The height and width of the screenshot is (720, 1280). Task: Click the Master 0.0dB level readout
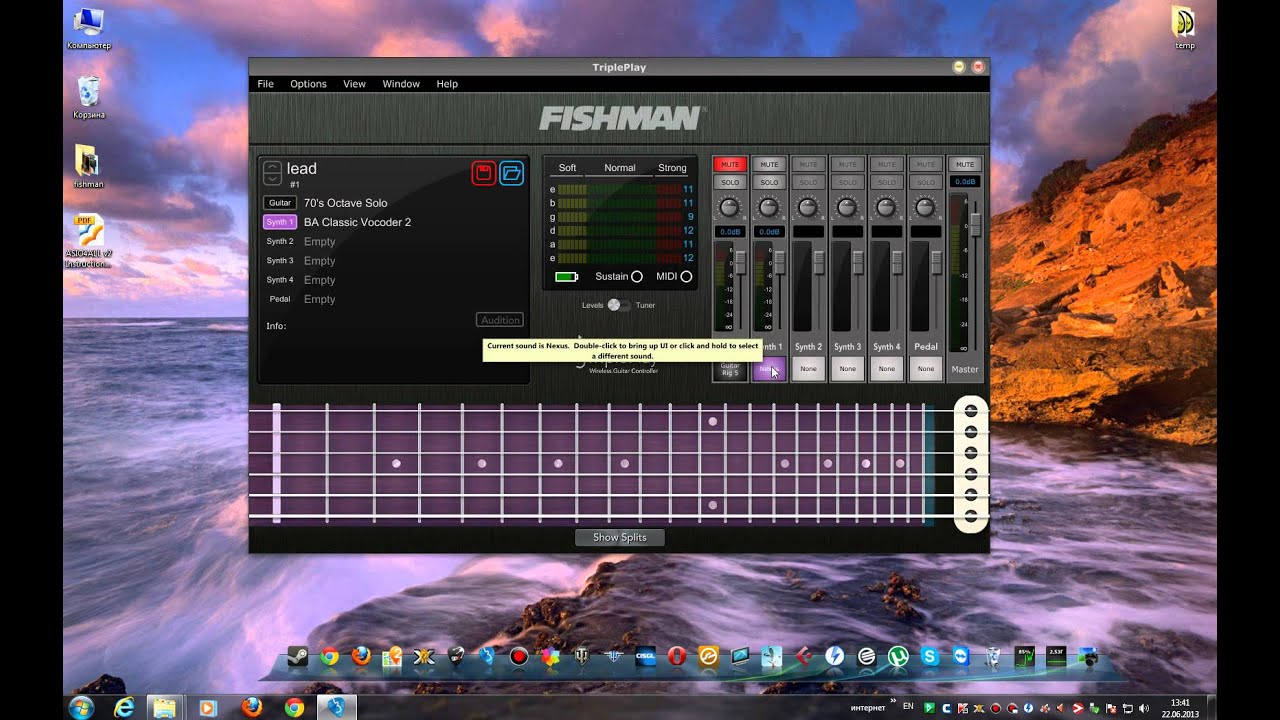[965, 182]
